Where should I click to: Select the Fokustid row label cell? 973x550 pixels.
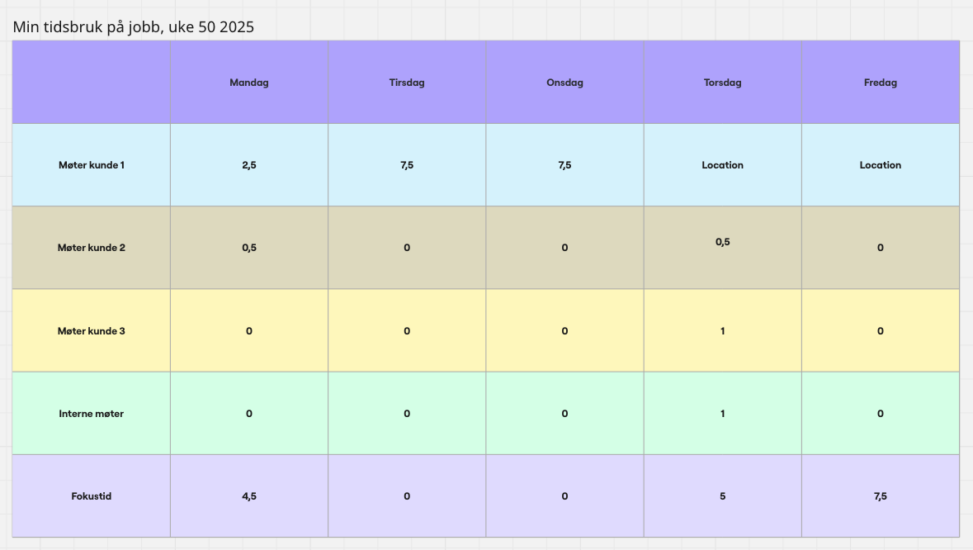pos(91,496)
